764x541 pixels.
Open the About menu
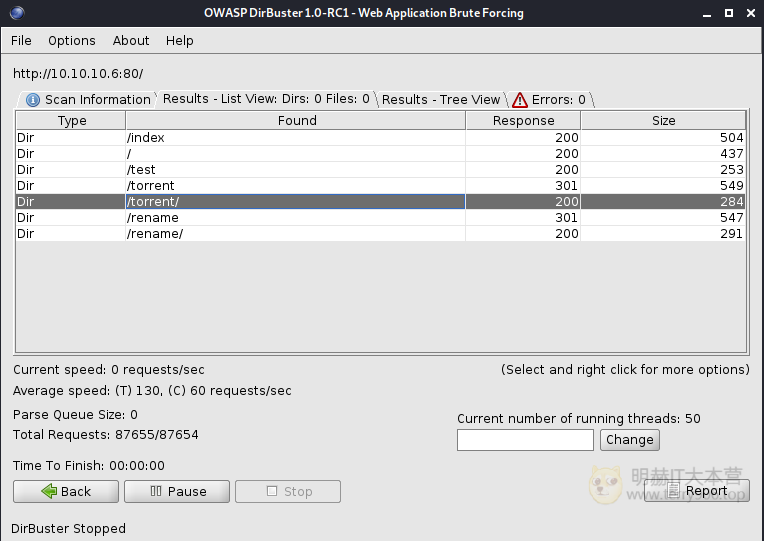pyautogui.click(x=131, y=40)
